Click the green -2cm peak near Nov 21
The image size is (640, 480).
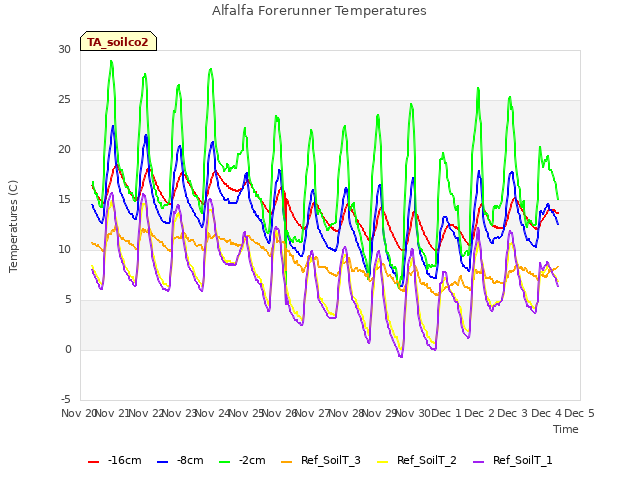[111, 61]
